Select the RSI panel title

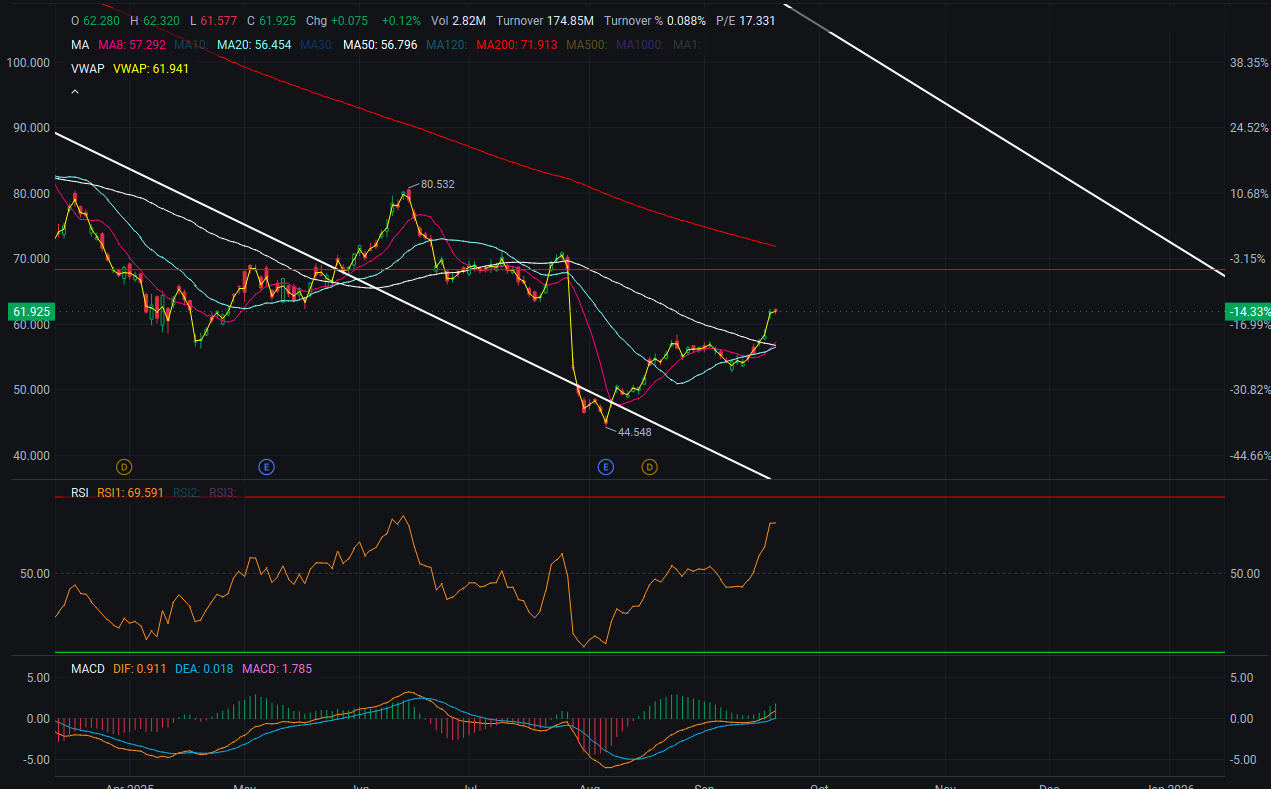80,492
